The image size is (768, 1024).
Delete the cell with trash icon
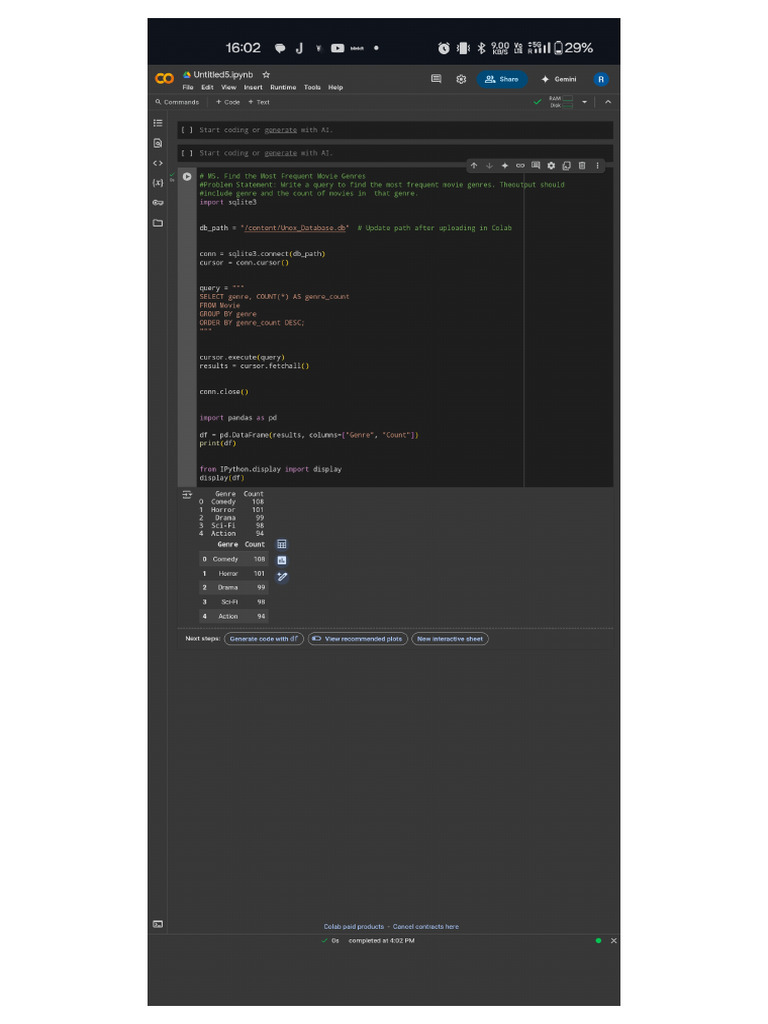coord(582,166)
